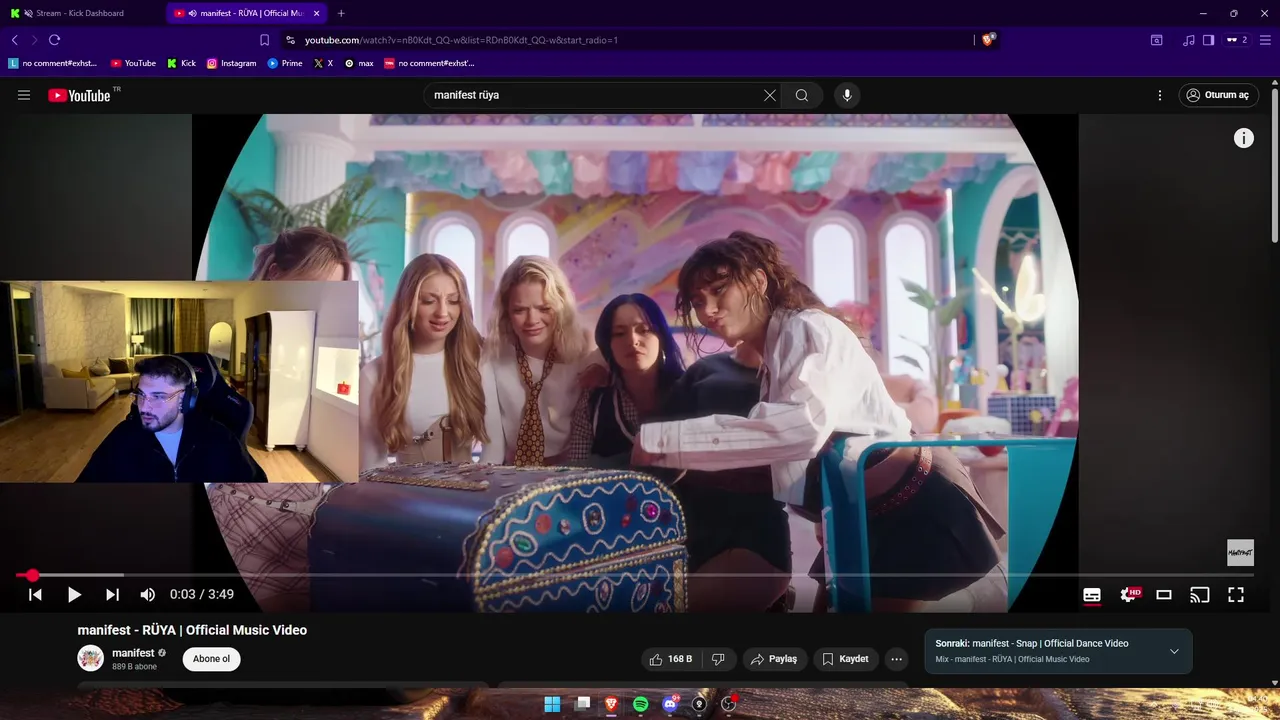Select the manifest - RÜYA browser tab
Screen dimensions: 1280x720
click(x=245, y=13)
